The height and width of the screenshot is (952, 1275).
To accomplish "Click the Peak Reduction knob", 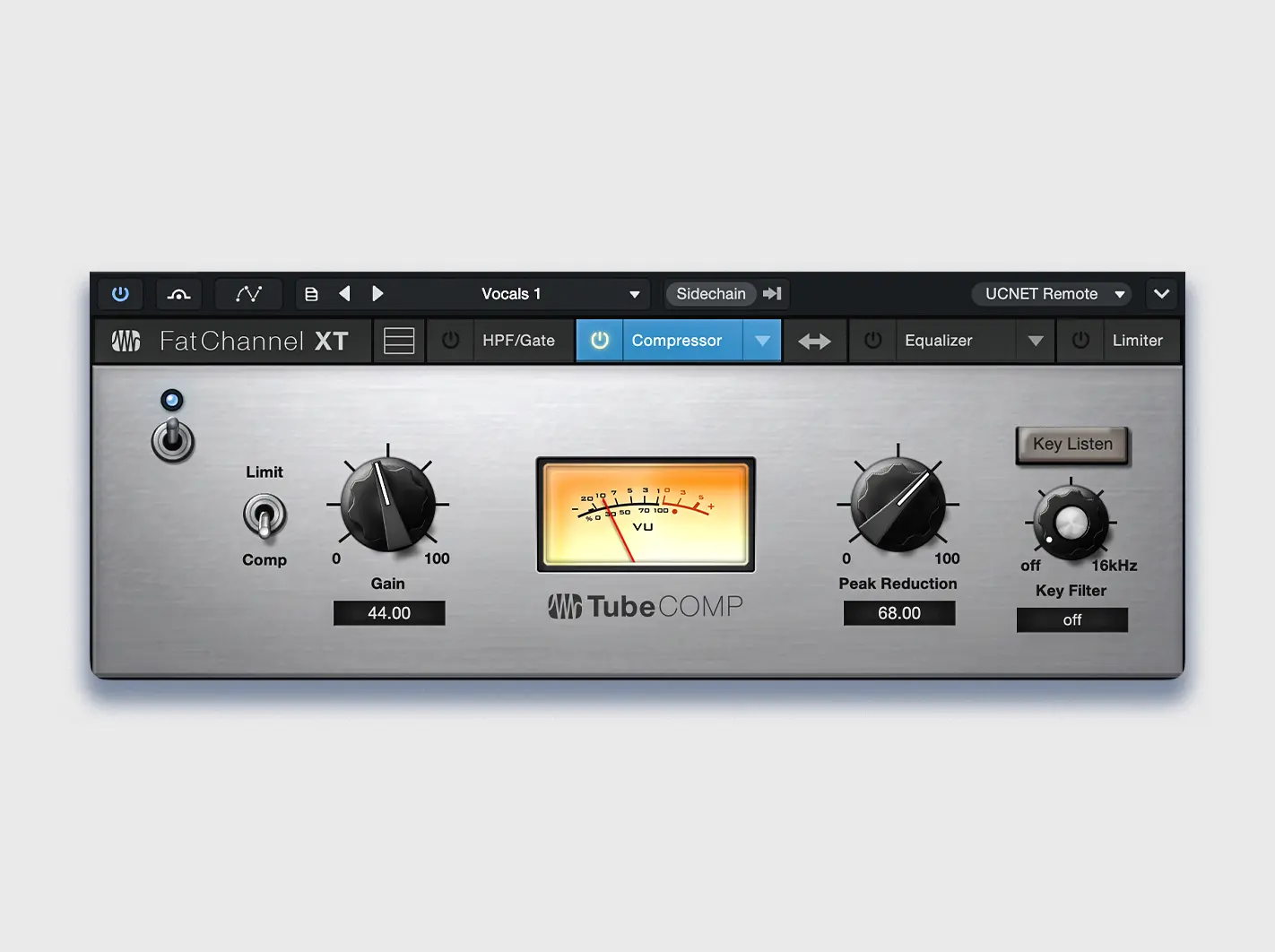I will [x=898, y=505].
